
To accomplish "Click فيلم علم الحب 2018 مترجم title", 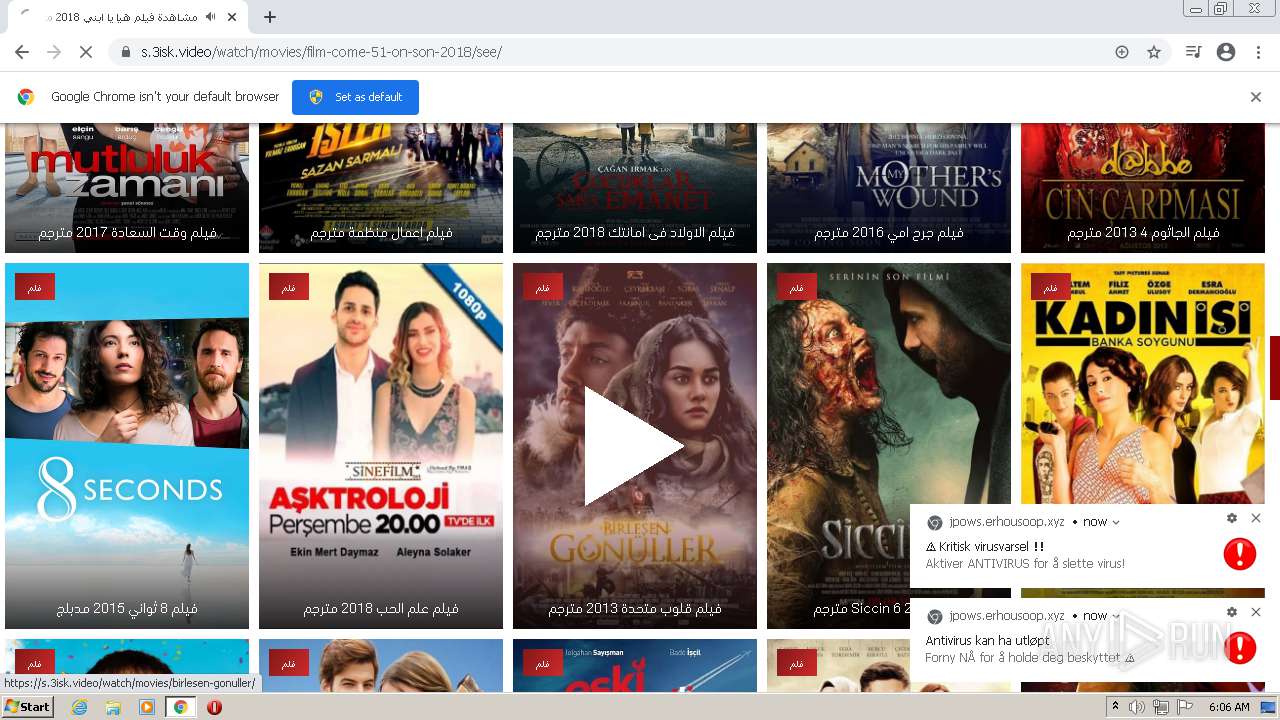I will pyautogui.click(x=381, y=608).
